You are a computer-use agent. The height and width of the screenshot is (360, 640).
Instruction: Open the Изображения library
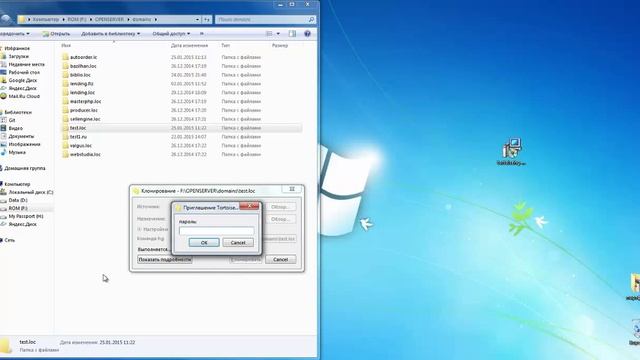[24, 144]
